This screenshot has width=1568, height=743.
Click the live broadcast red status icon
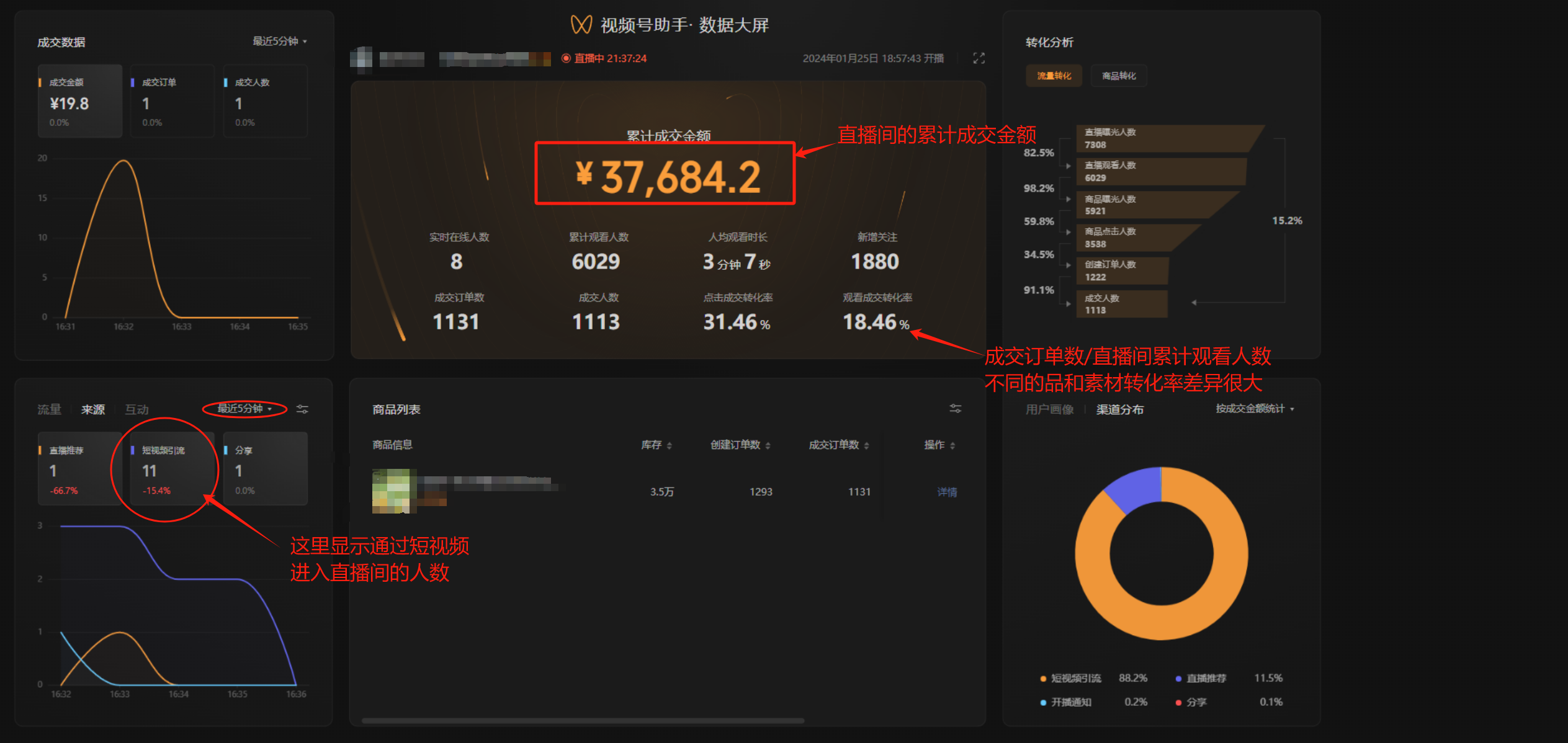click(566, 58)
